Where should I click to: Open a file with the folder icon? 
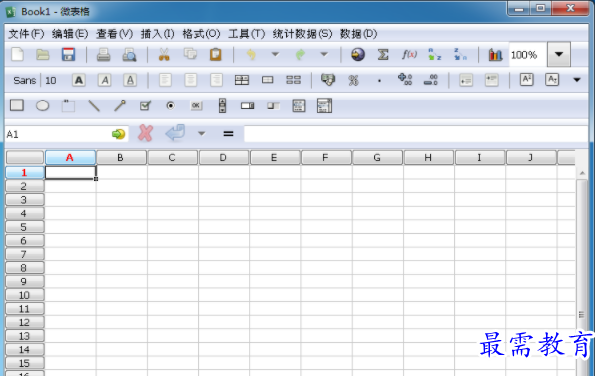tap(43, 54)
